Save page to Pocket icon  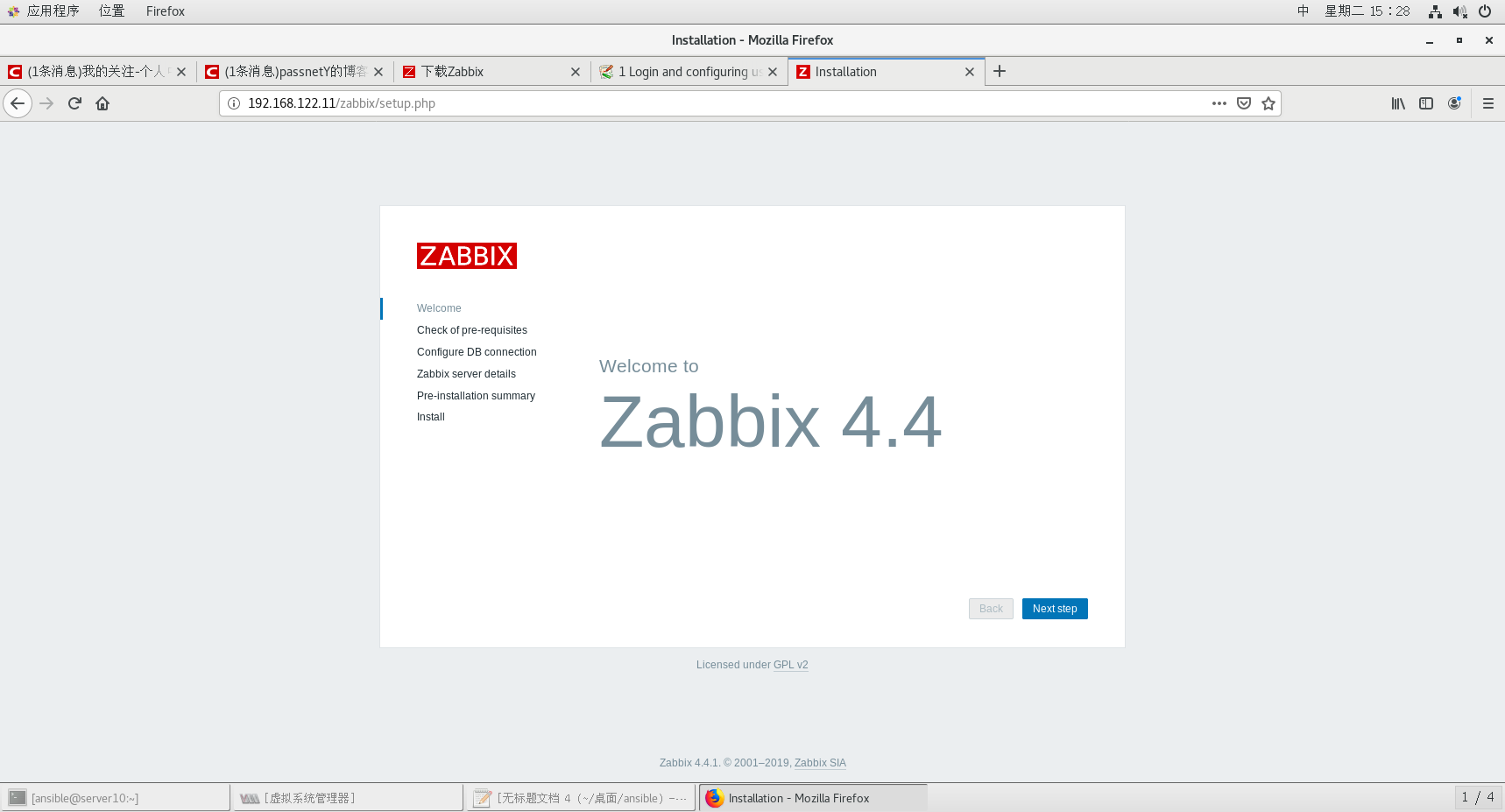tap(1243, 103)
